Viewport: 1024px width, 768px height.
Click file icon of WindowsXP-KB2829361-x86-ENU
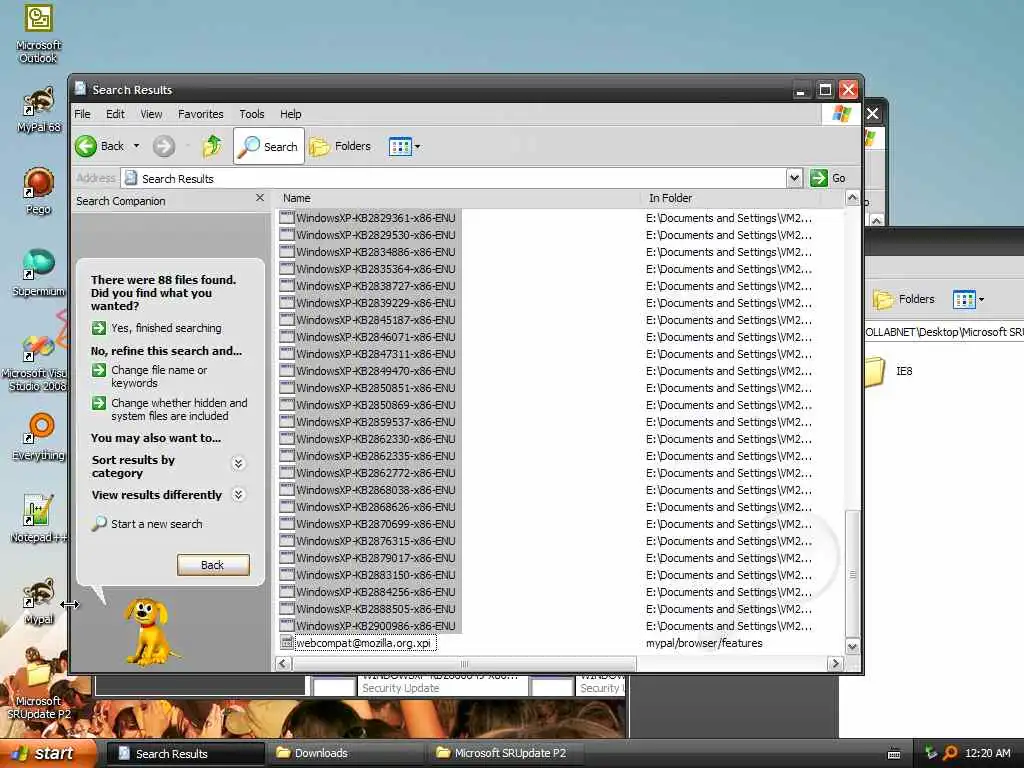[x=287, y=217]
